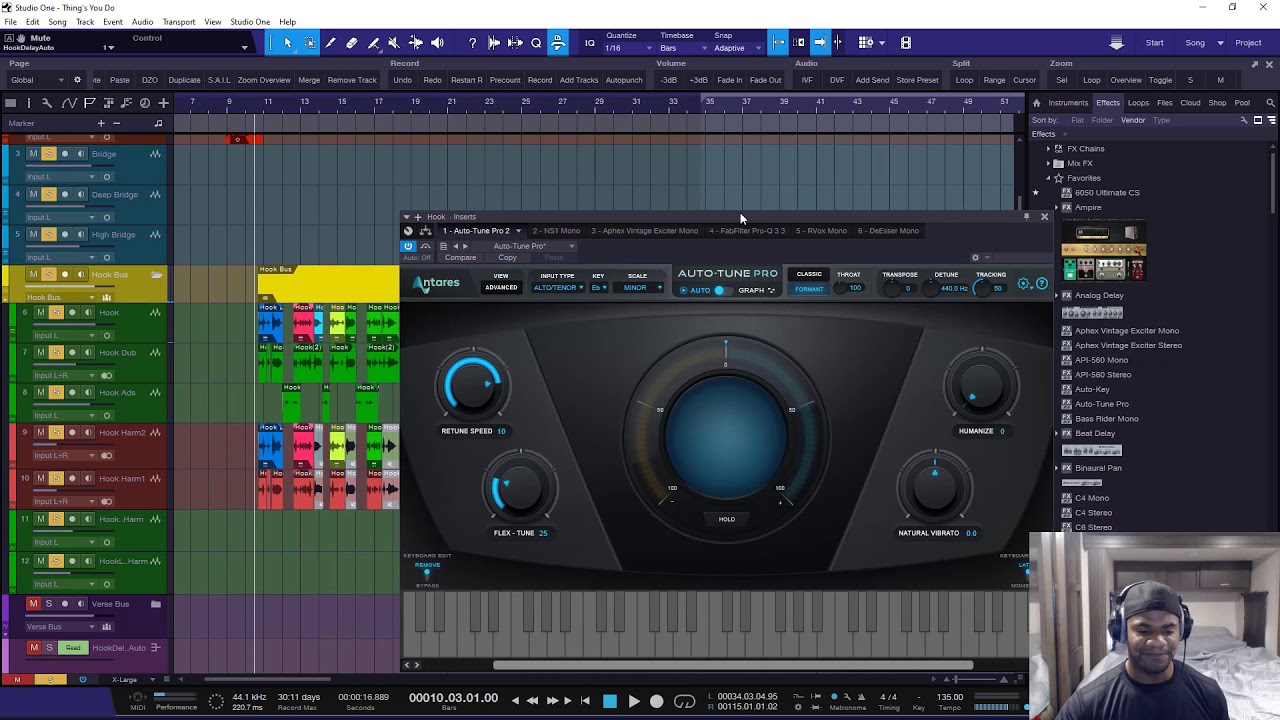
Task: Select the Bend tool
Action: coord(415,43)
